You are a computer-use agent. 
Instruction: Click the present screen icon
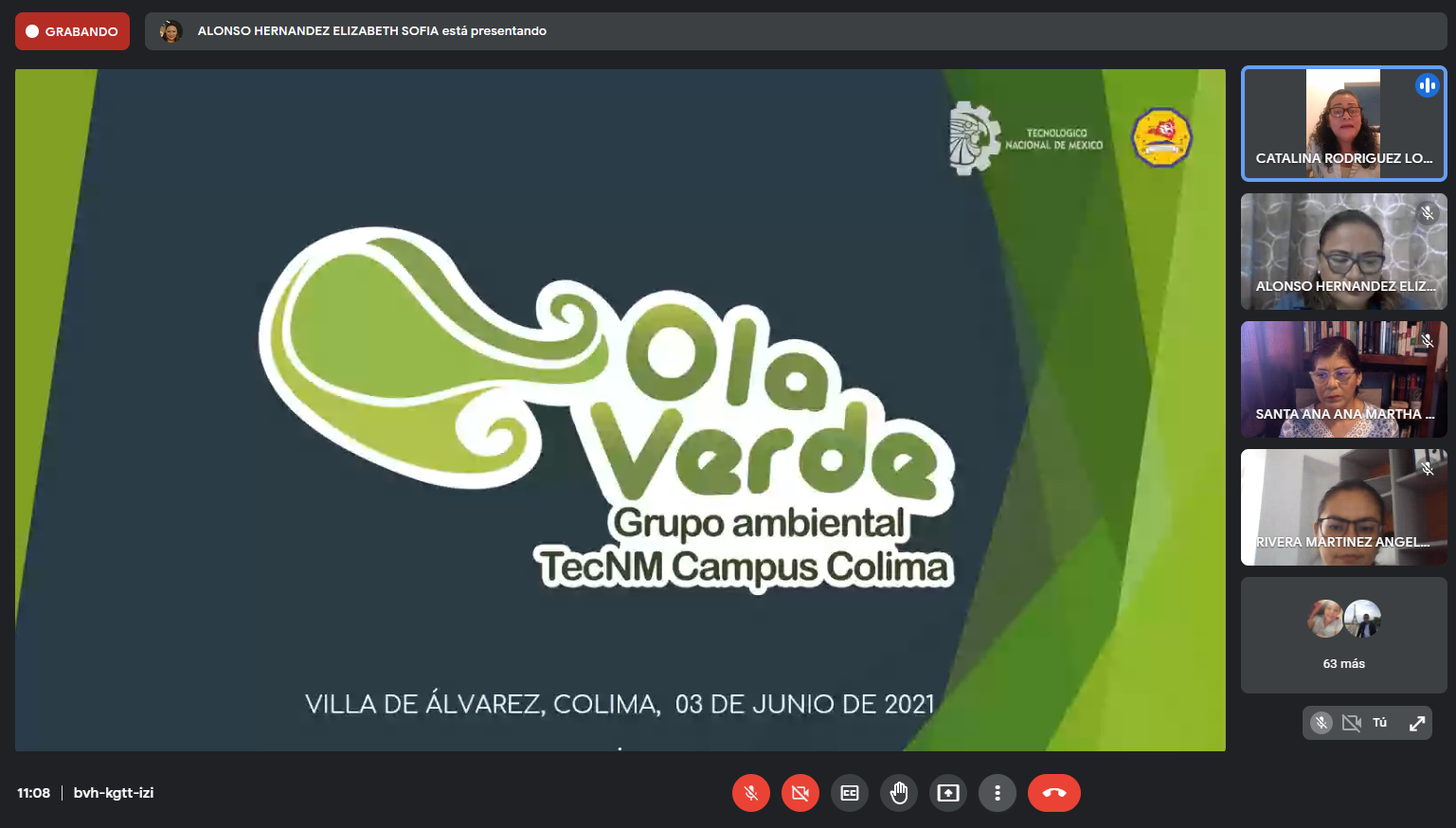(x=948, y=793)
